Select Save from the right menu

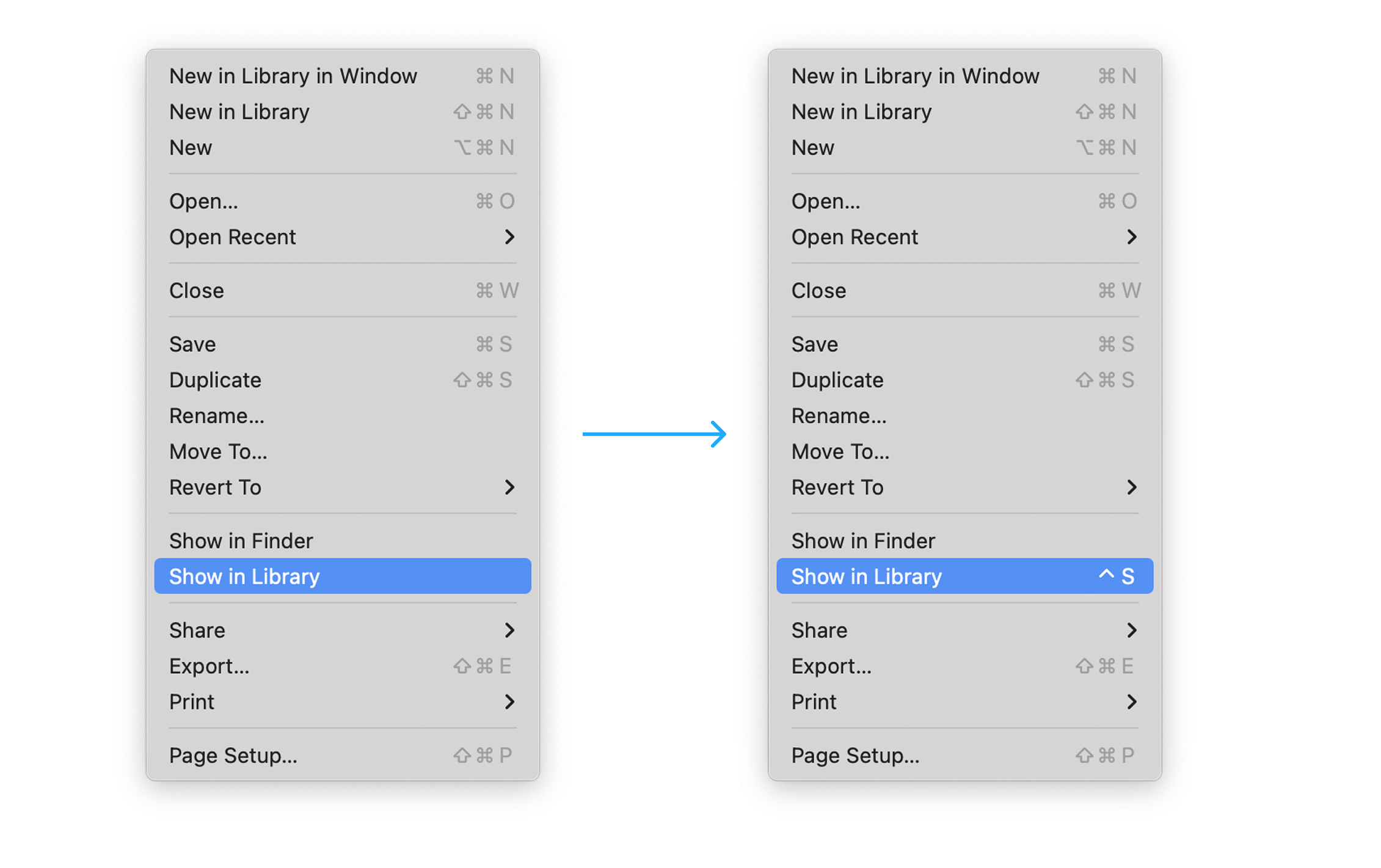coord(815,344)
